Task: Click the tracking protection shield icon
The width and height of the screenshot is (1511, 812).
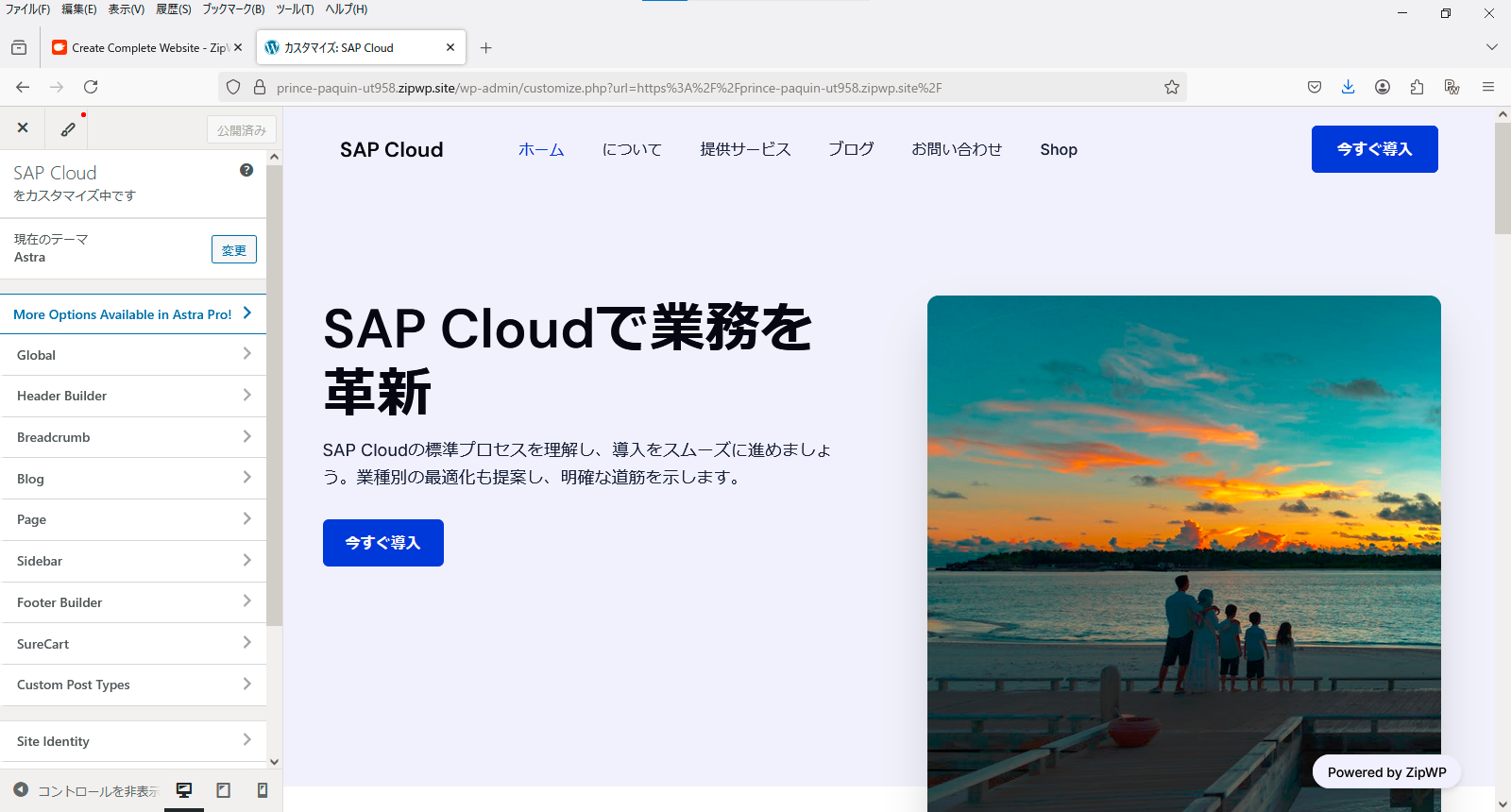Action: click(233, 87)
